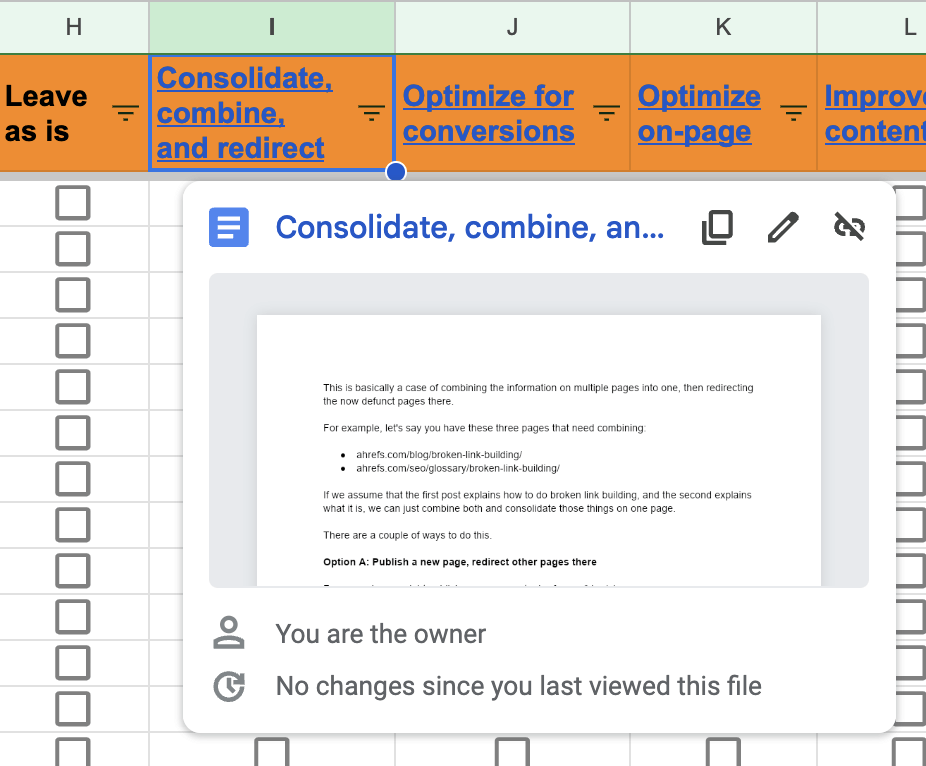Follow the 'Optimize on-page' hyperlink

pyautogui.click(x=698, y=113)
